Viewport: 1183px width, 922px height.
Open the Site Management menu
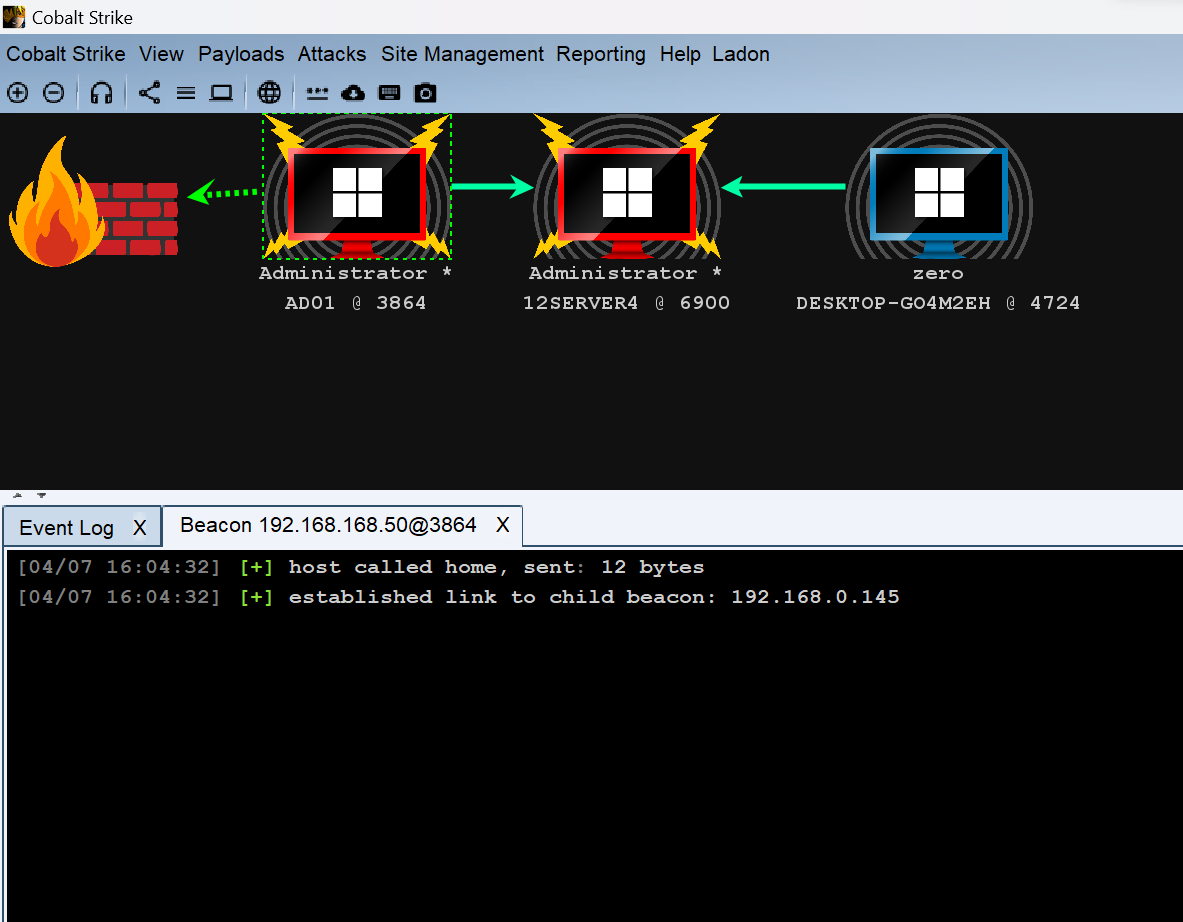point(462,54)
